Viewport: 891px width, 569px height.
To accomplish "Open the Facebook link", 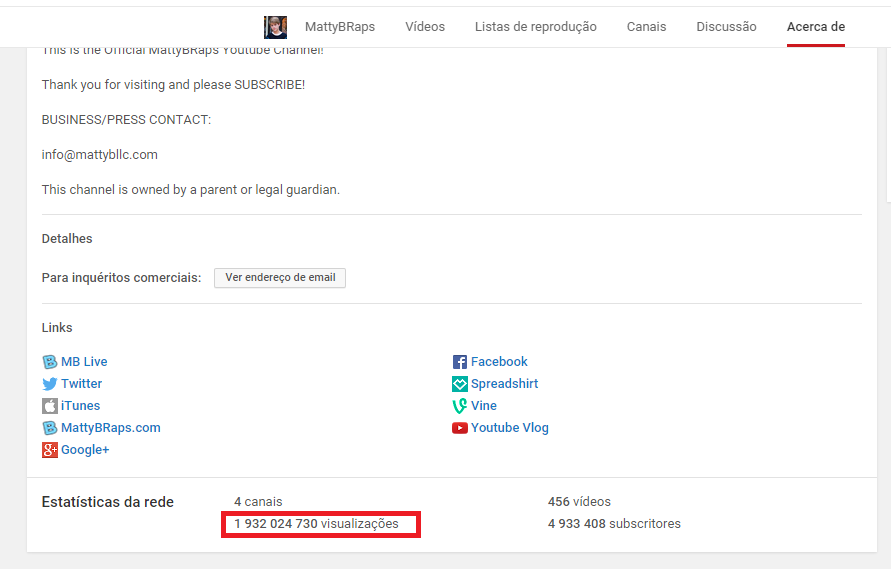I will (499, 362).
